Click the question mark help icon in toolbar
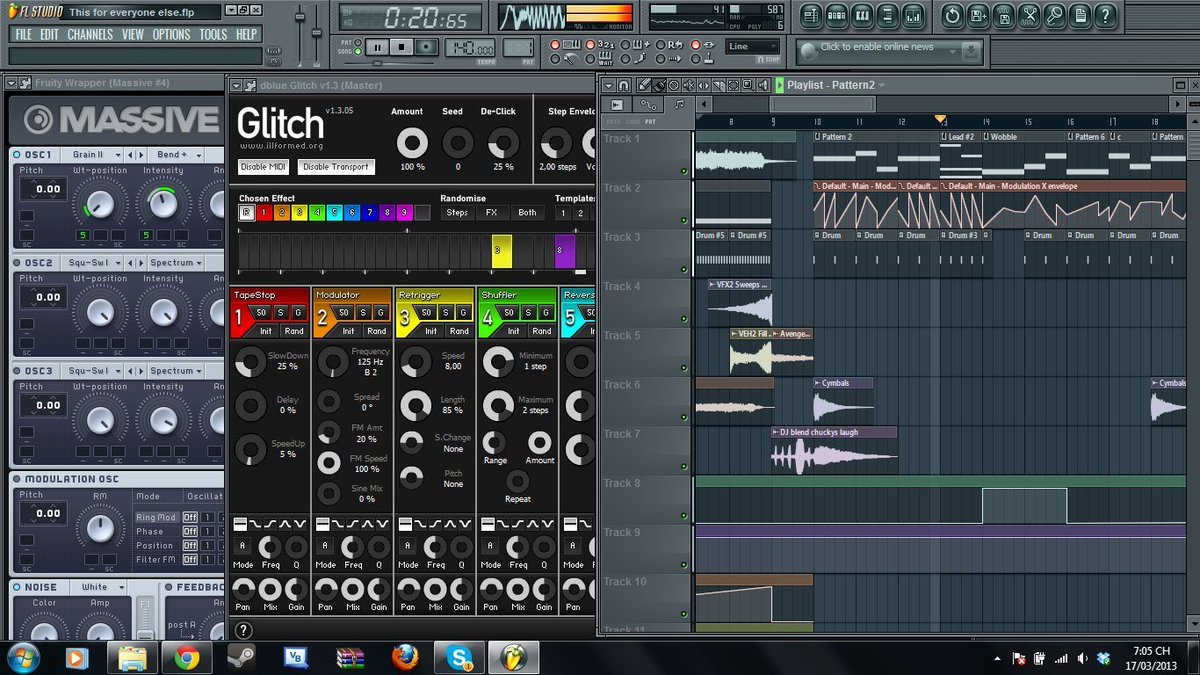1200x675 pixels. coord(1105,15)
